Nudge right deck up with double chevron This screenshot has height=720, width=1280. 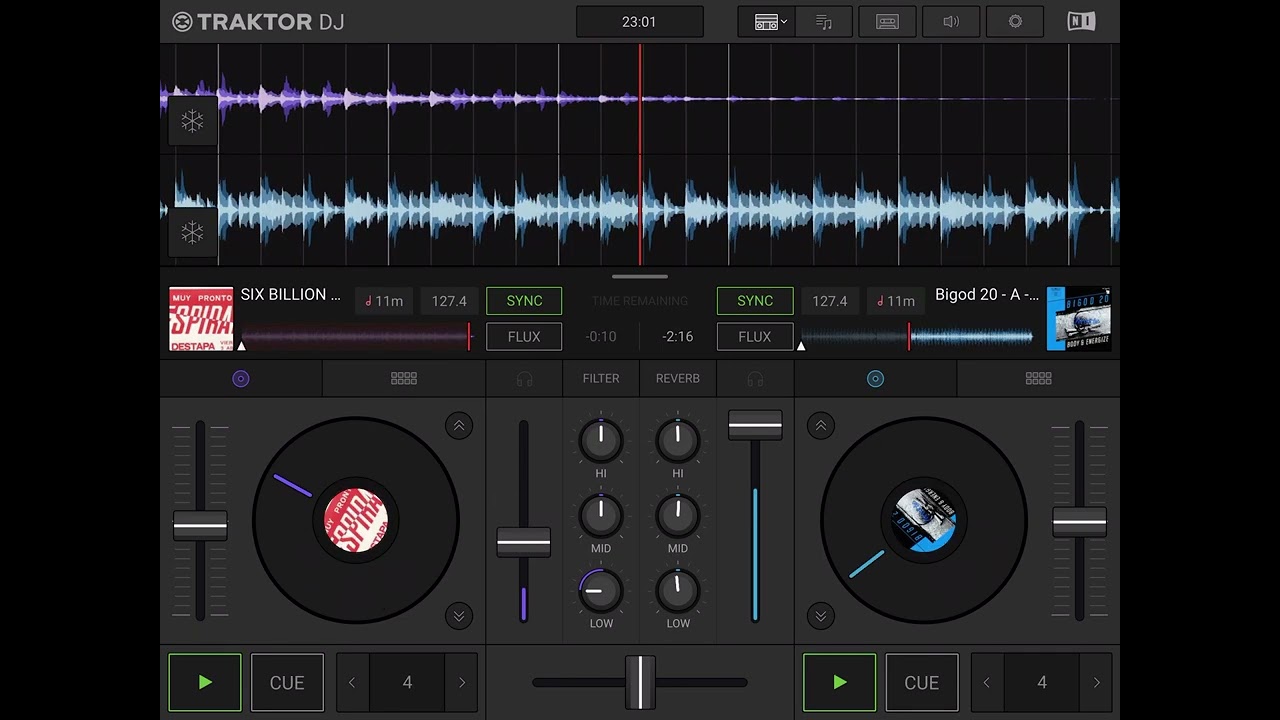[821, 426]
